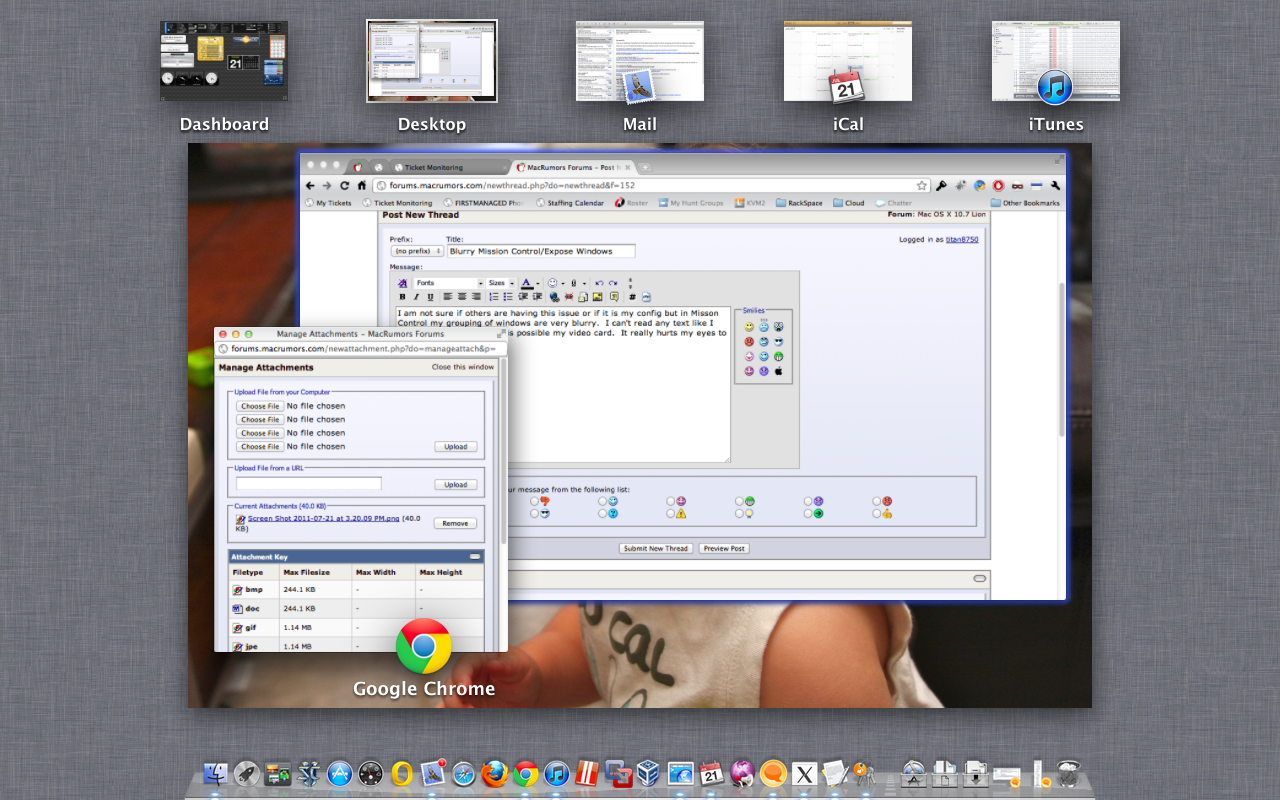Viewport: 1280px width, 800px height.
Task: Open the Dashboard space thumbnail
Action: point(224,61)
